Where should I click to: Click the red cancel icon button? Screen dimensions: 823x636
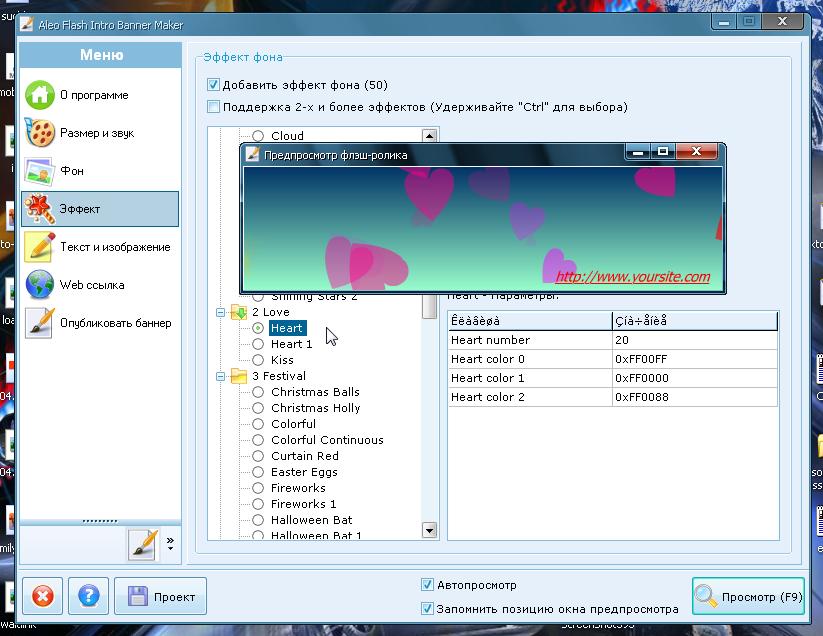click(x=42, y=597)
